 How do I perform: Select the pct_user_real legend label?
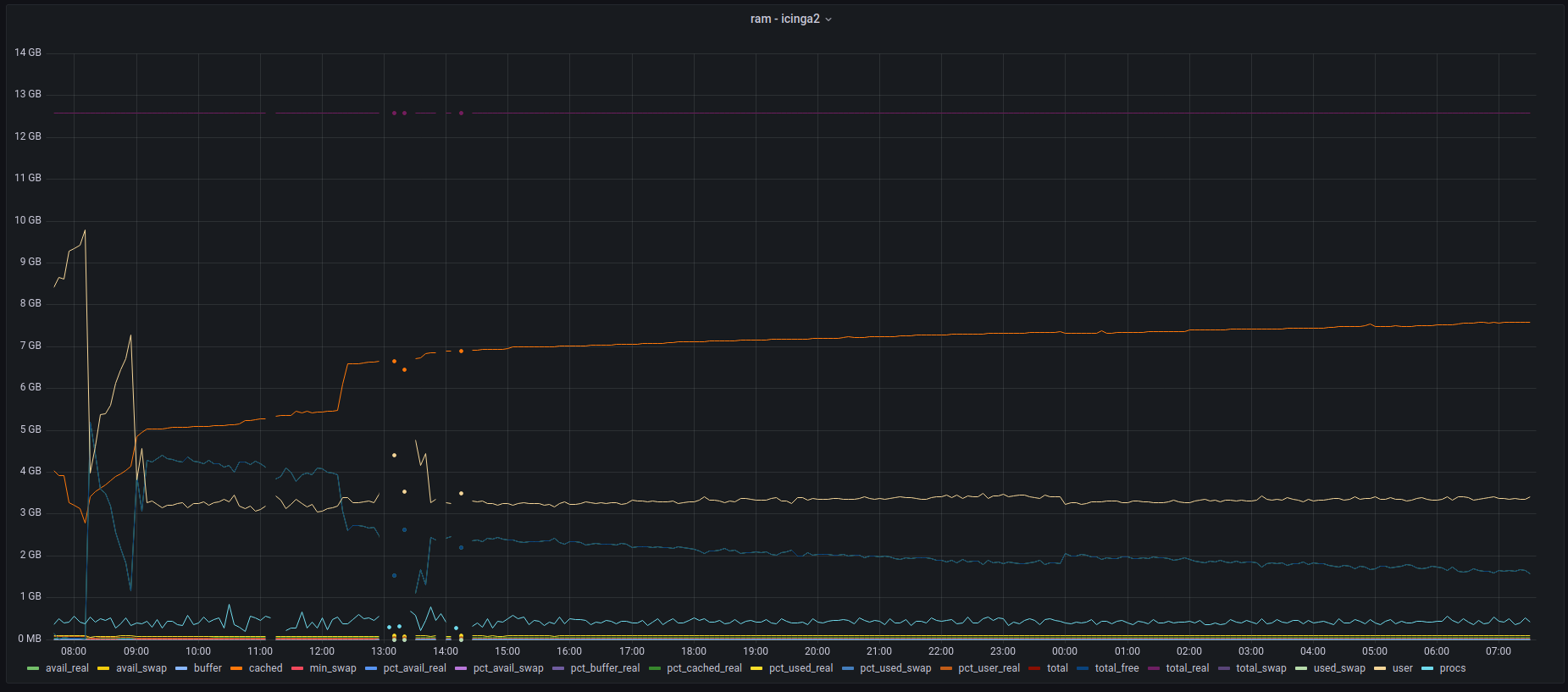click(989, 668)
